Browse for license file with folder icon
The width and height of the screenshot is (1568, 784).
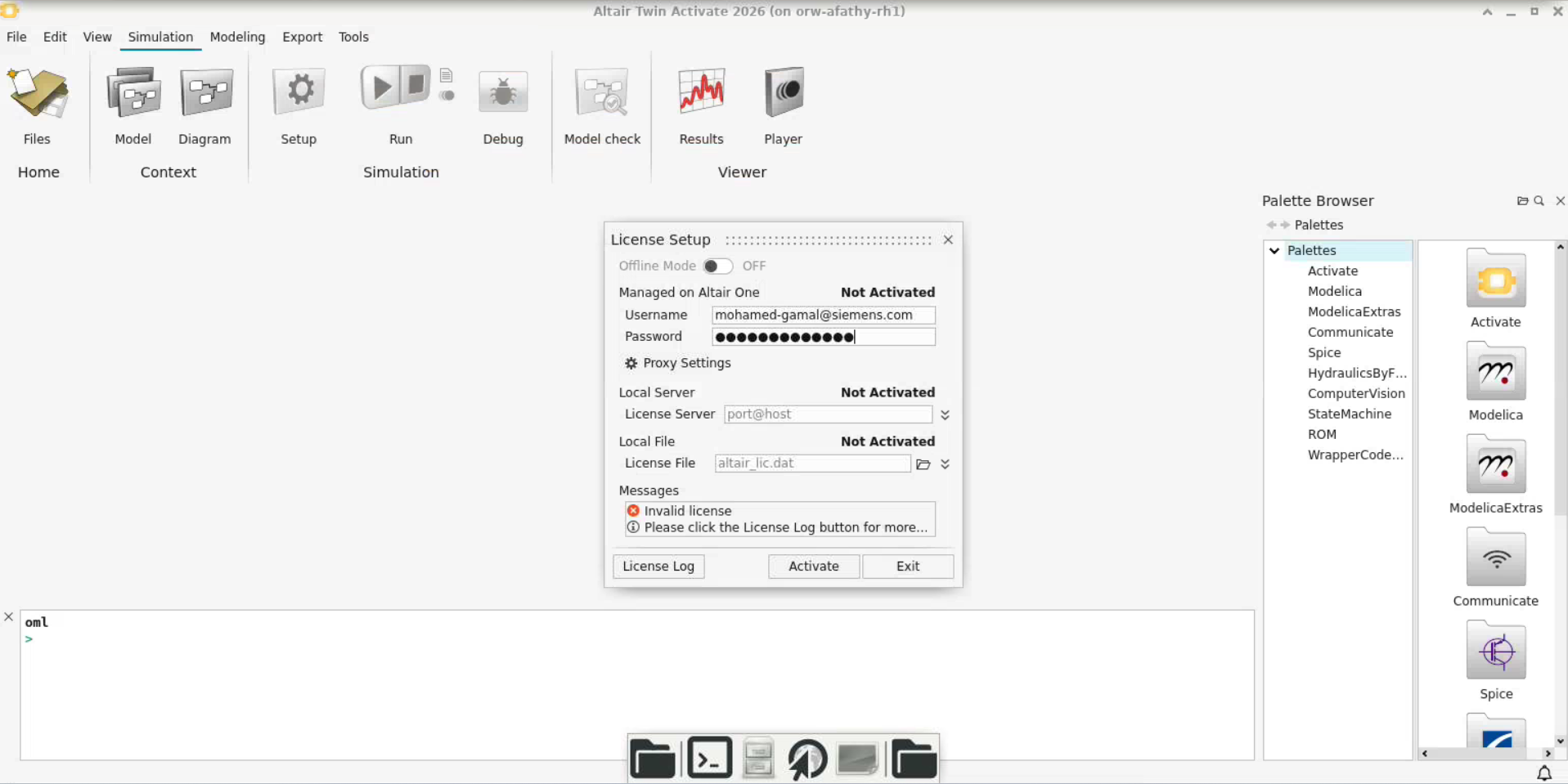pos(923,464)
